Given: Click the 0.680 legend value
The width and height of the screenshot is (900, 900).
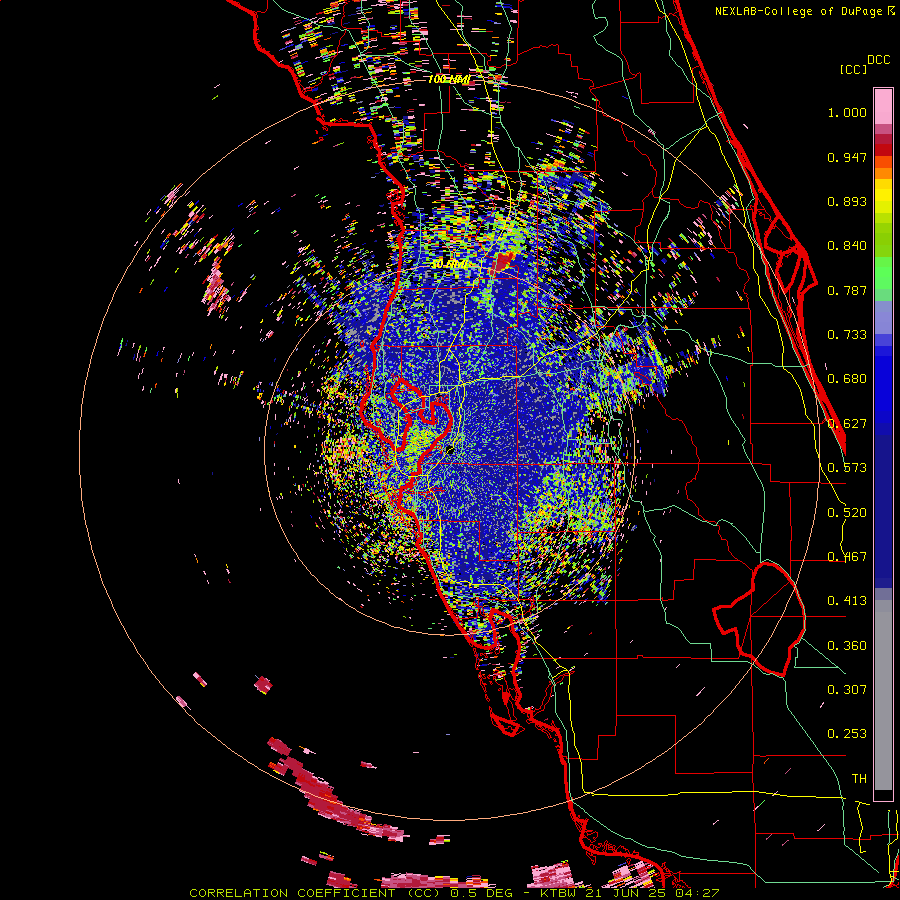Looking at the screenshot, I should [x=847, y=379].
